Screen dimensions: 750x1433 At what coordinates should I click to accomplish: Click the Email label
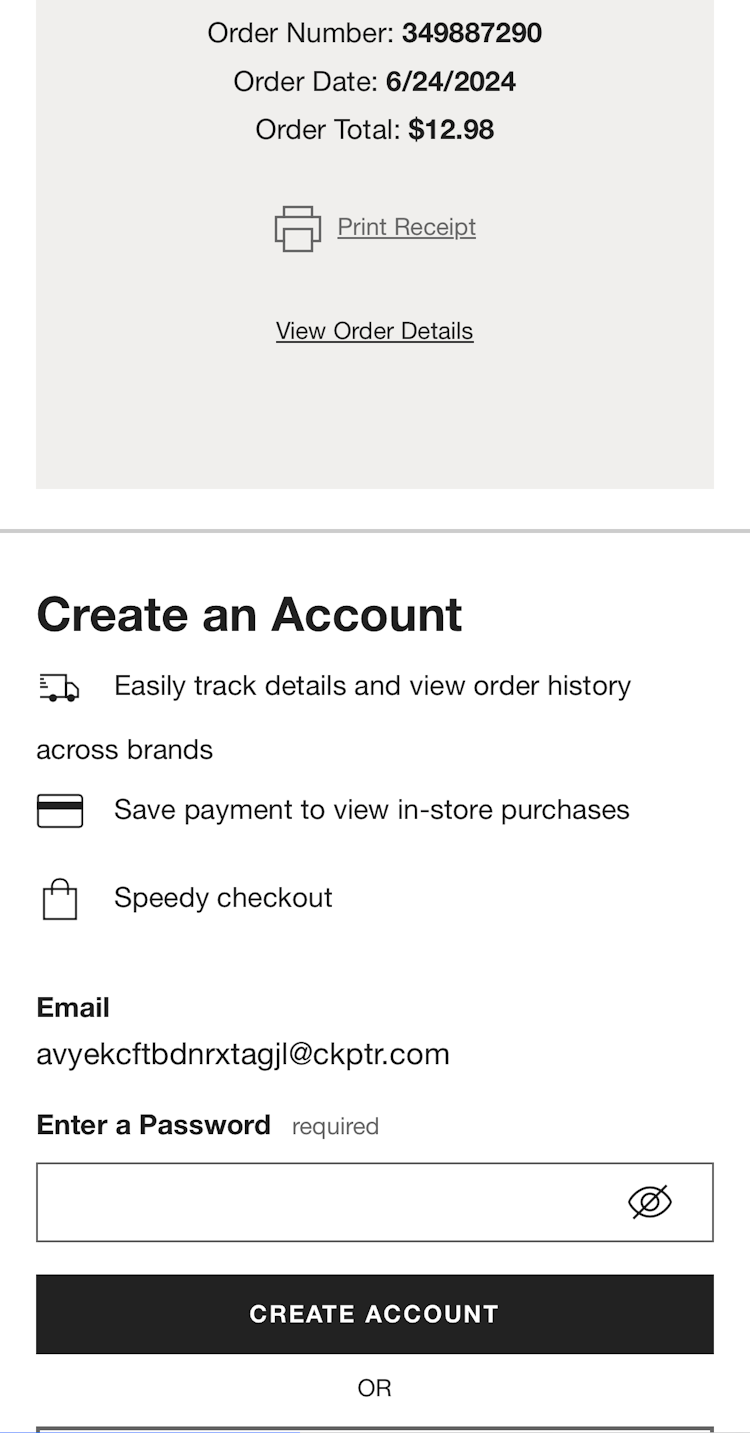[x=73, y=1007]
